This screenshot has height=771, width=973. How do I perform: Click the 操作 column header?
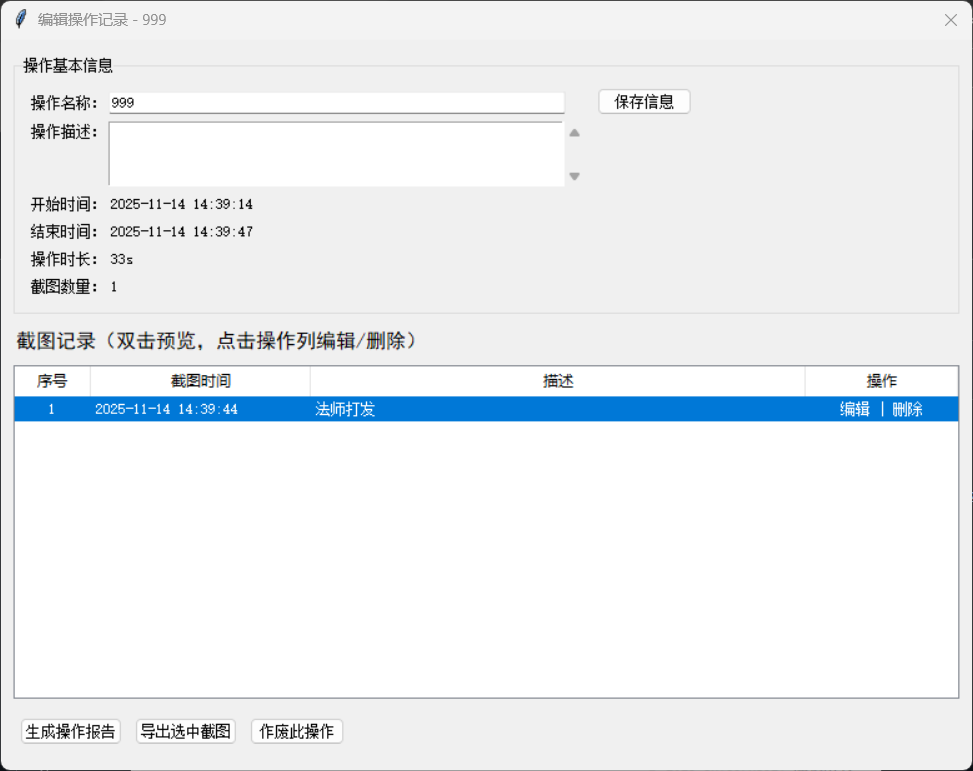pos(881,381)
